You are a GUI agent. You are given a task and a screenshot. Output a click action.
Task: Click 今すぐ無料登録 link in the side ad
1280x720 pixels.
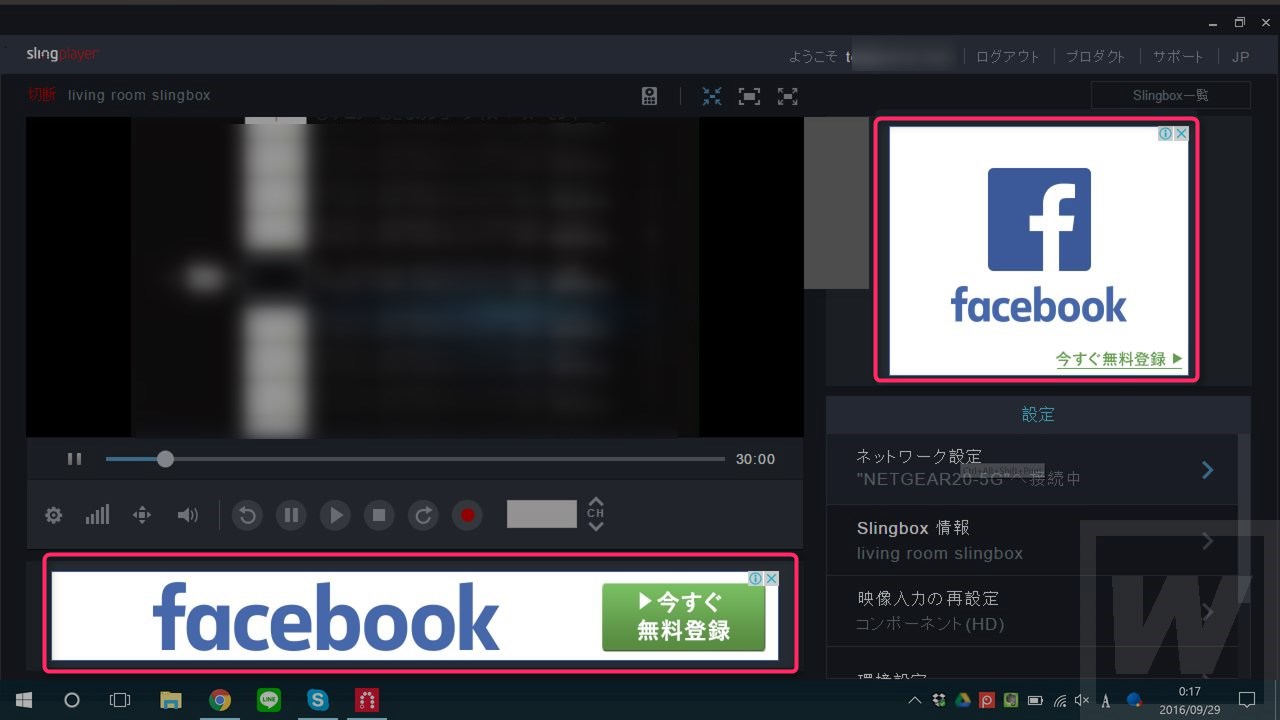tap(1119, 359)
